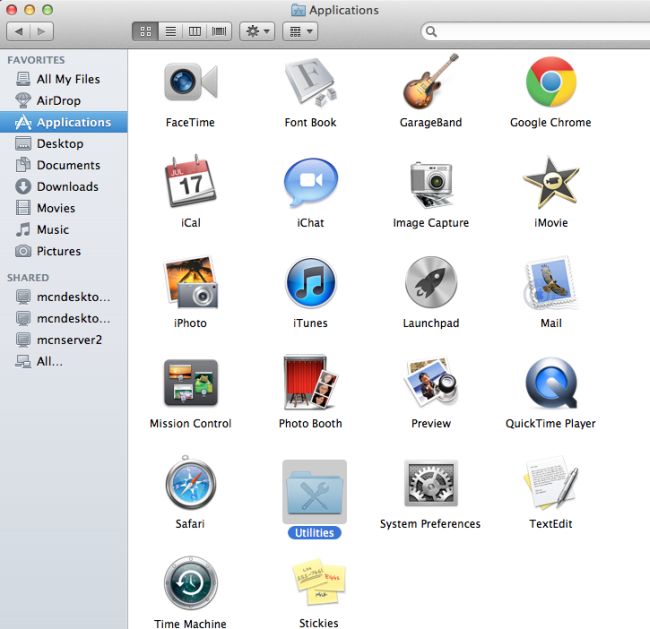The width and height of the screenshot is (650, 629).
Task: Select the iChat bubble icon
Action: (x=310, y=182)
